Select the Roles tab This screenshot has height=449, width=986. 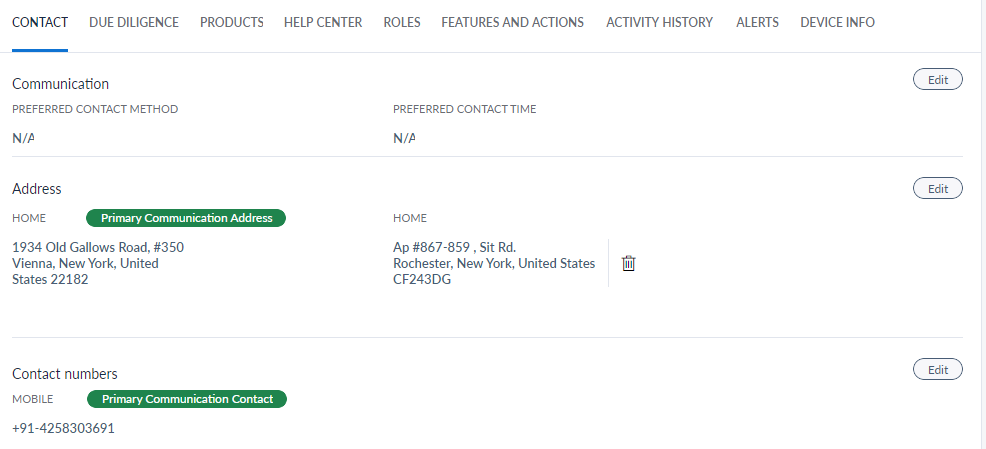pyautogui.click(x=402, y=22)
